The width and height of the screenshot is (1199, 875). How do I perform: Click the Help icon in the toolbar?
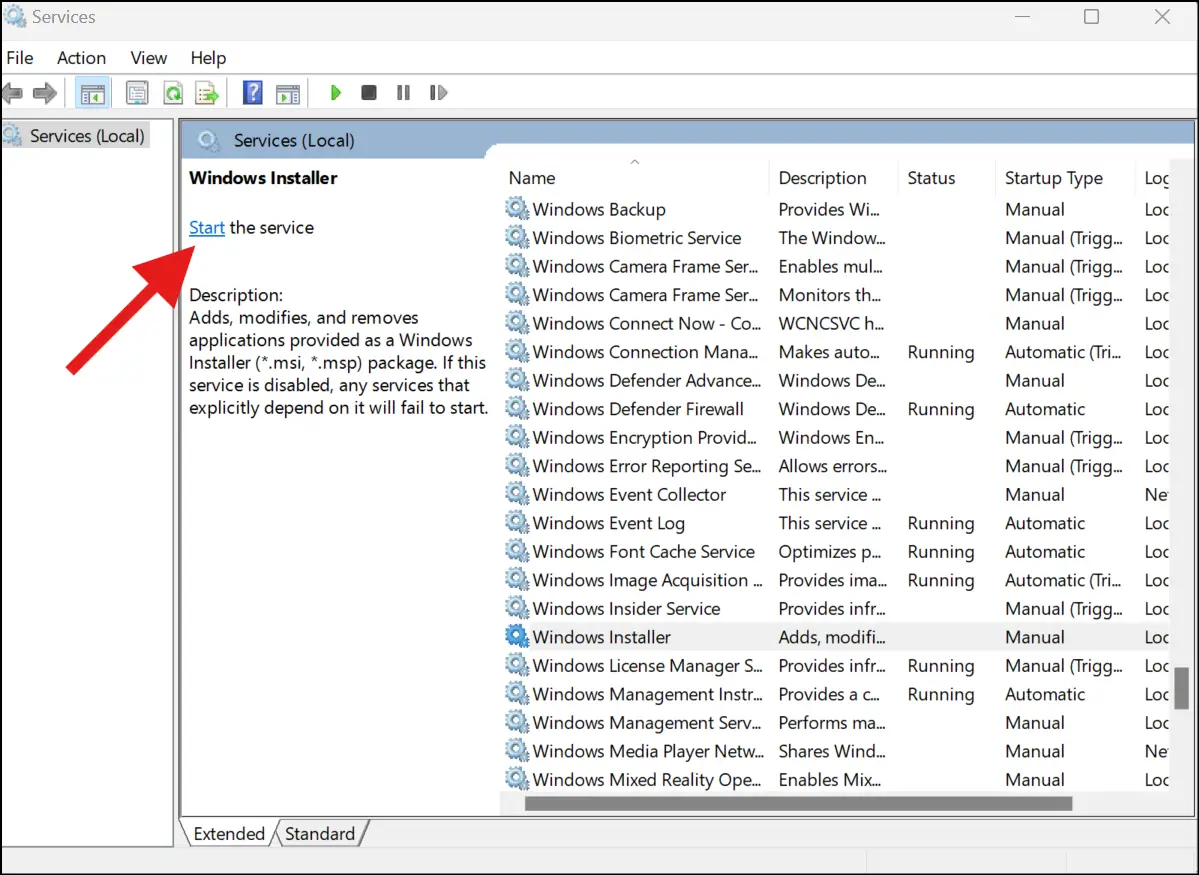(x=253, y=92)
